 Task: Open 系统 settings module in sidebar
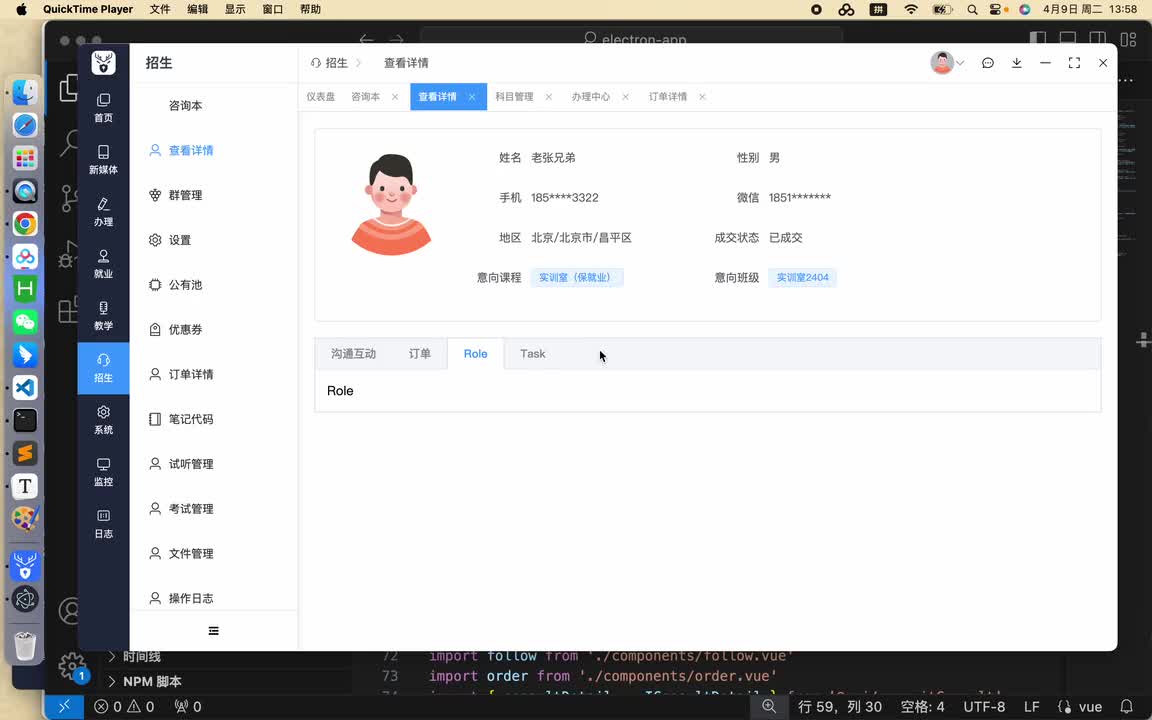coord(103,420)
